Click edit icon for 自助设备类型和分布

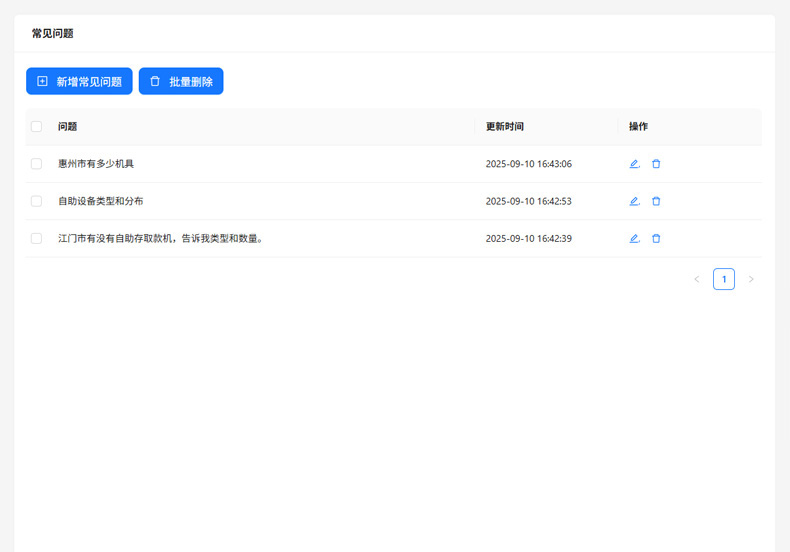(634, 201)
